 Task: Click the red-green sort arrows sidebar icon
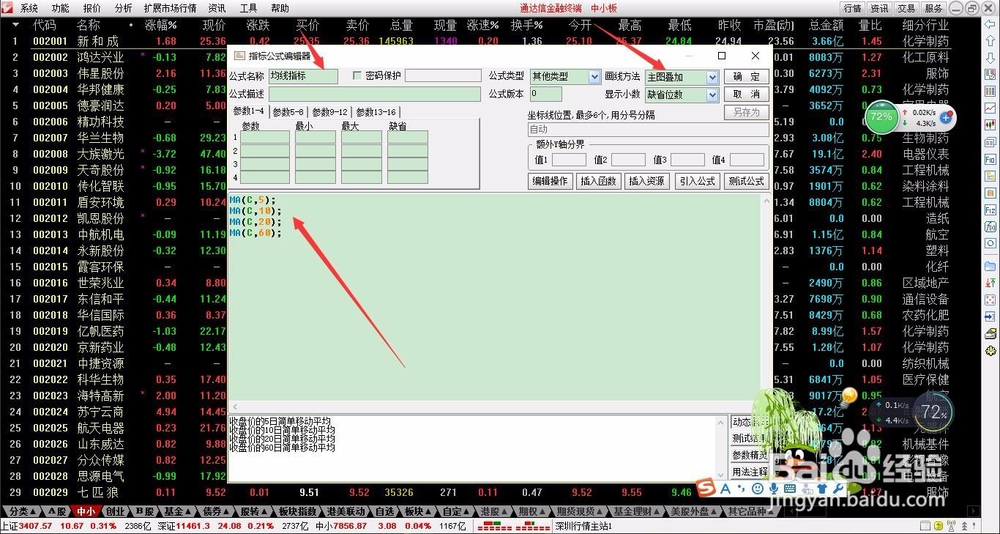990,282
